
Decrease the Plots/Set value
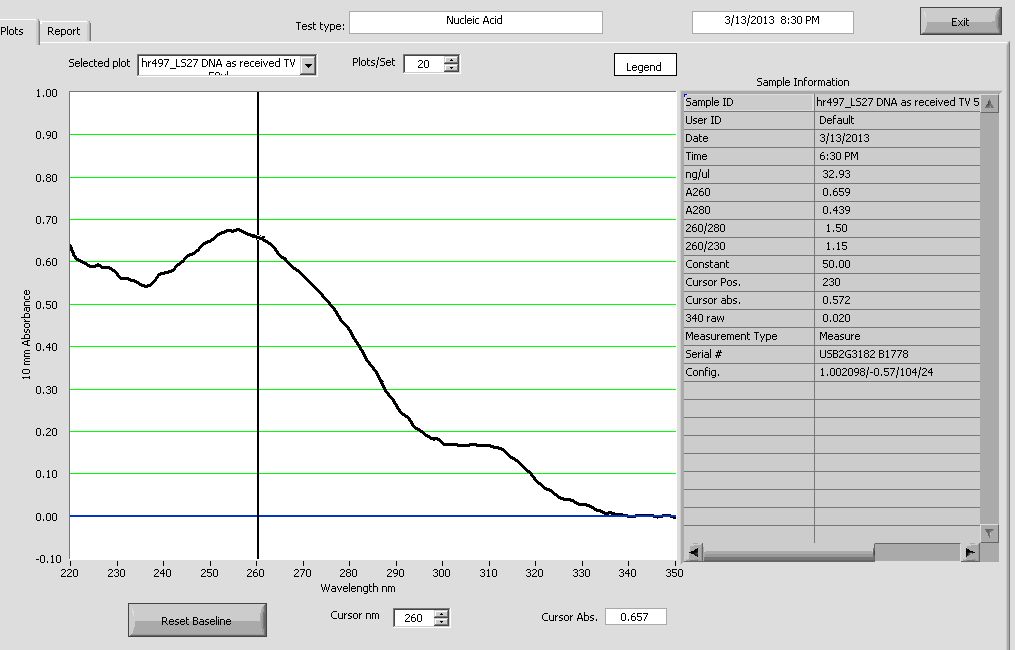click(x=451, y=68)
